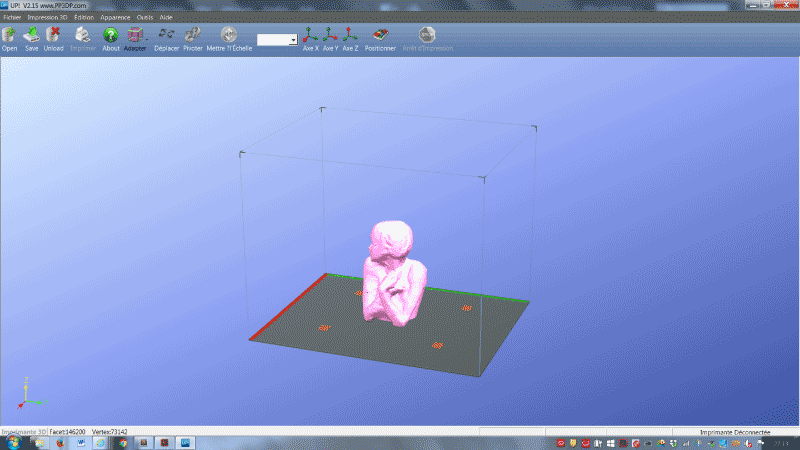Image resolution: width=800 pixels, height=450 pixels.
Task: Open the Impression 3D menu
Action: click(47, 17)
